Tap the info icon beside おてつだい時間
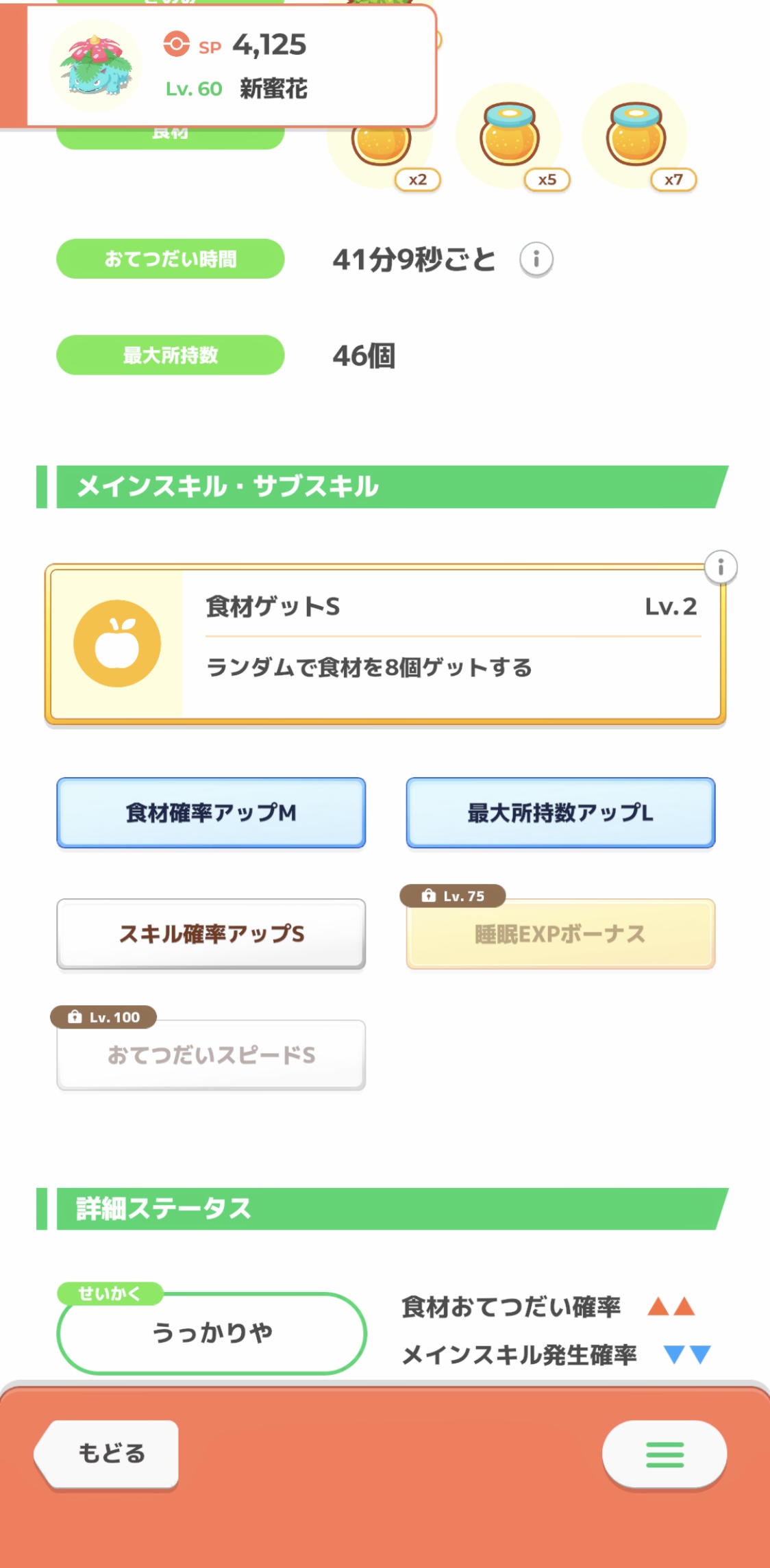 pyautogui.click(x=536, y=260)
